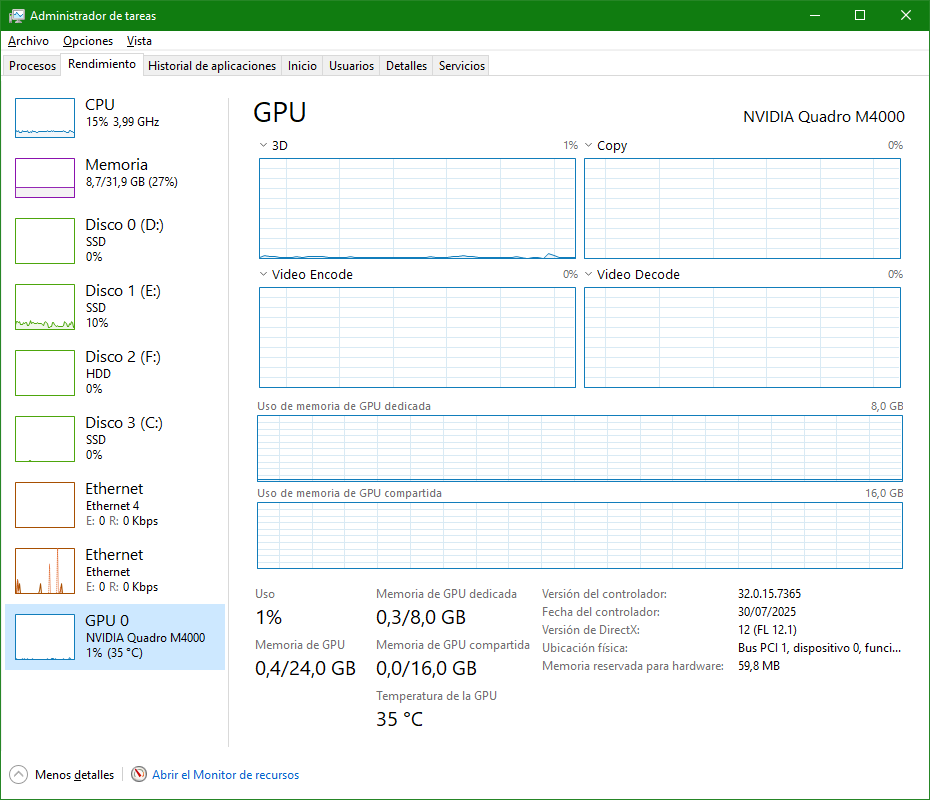Click the 0,0/16,0 GB shared memory value

click(x=426, y=668)
